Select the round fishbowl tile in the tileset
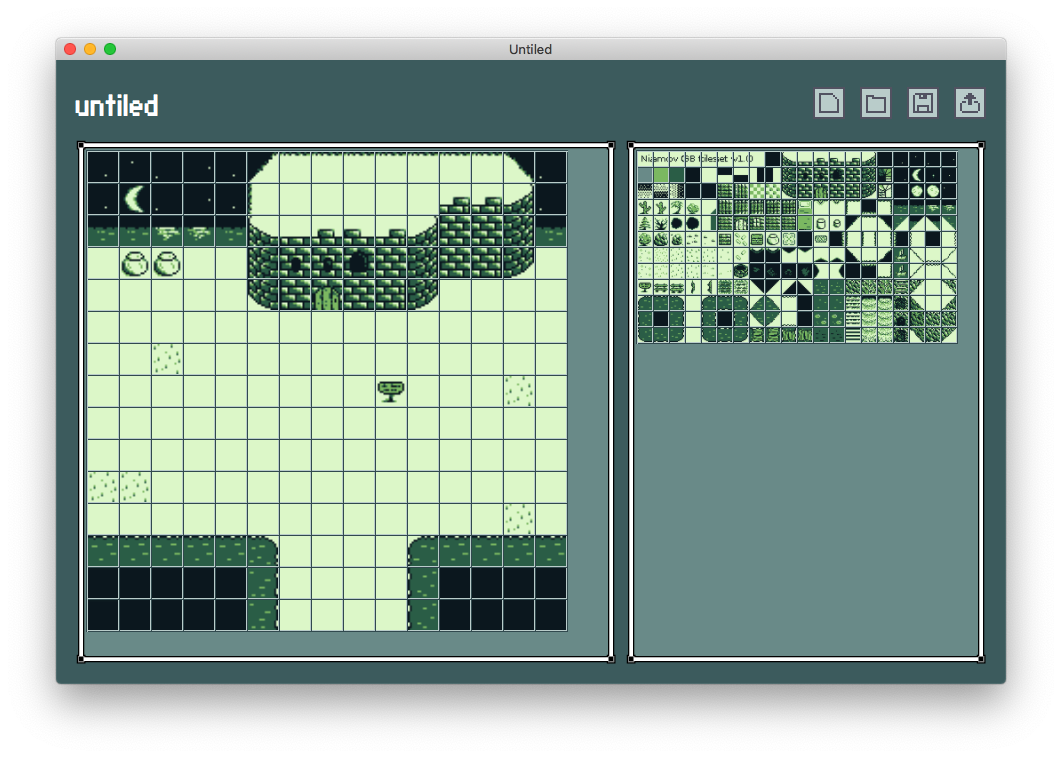 coord(771,238)
